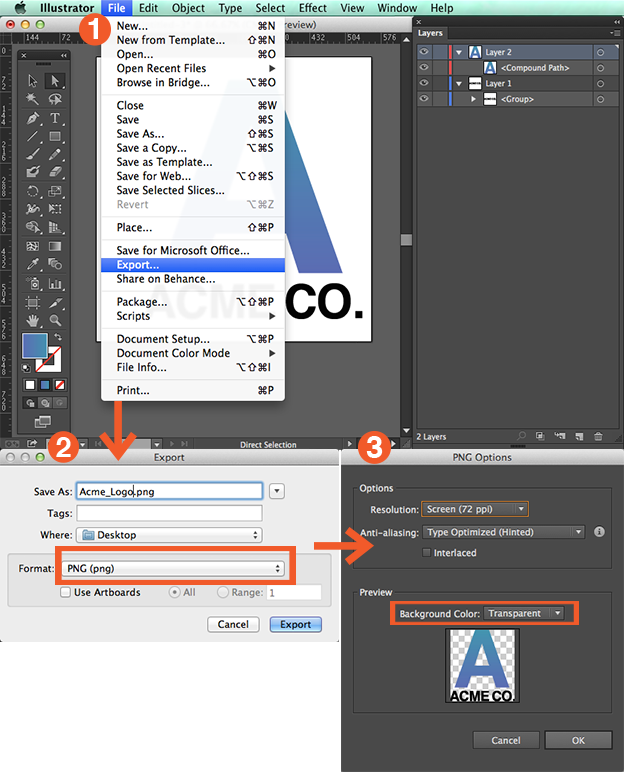The height and width of the screenshot is (772, 624).
Task: Choose Export... from the File menu
Action: point(193,265)
